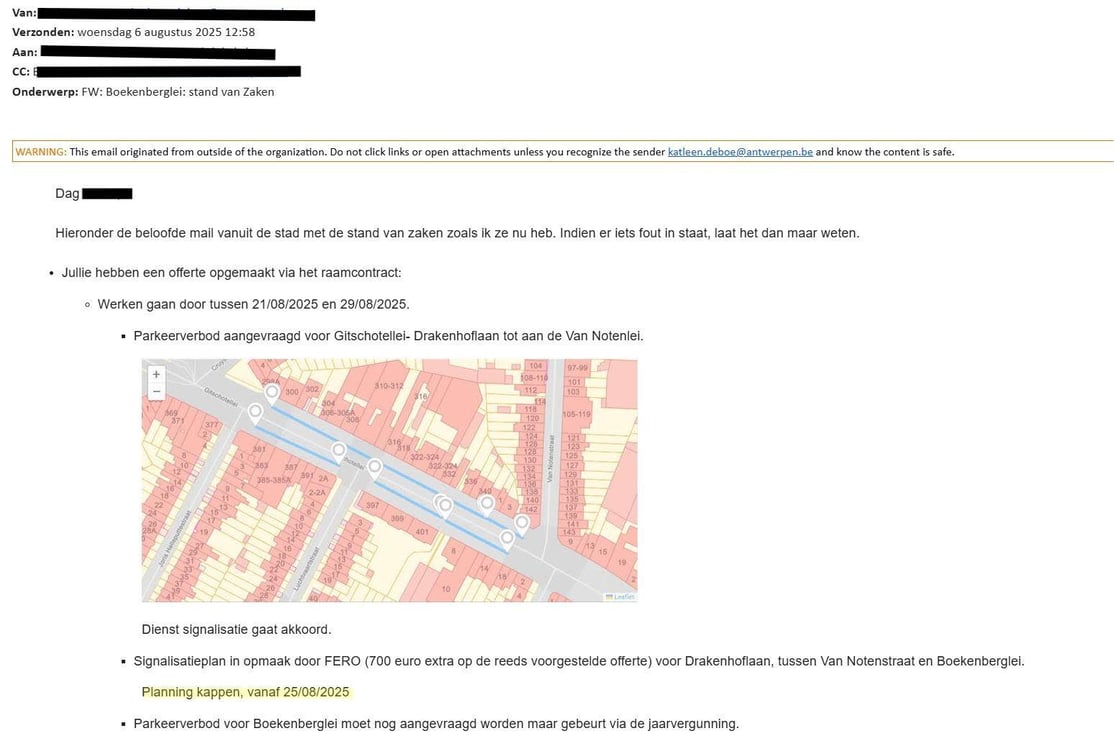Click the marker above building 397

pos(374,468)
